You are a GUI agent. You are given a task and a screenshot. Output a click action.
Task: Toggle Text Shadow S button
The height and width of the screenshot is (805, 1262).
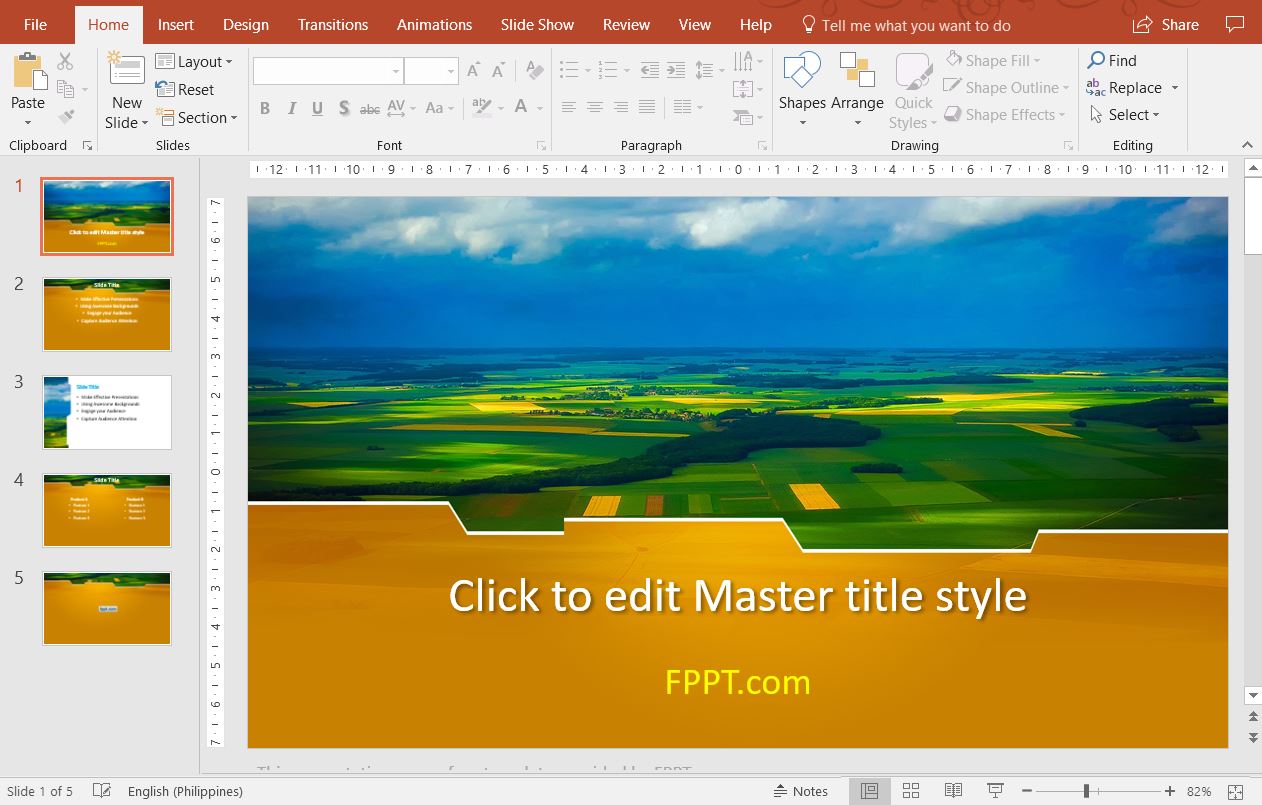point(344,108)
